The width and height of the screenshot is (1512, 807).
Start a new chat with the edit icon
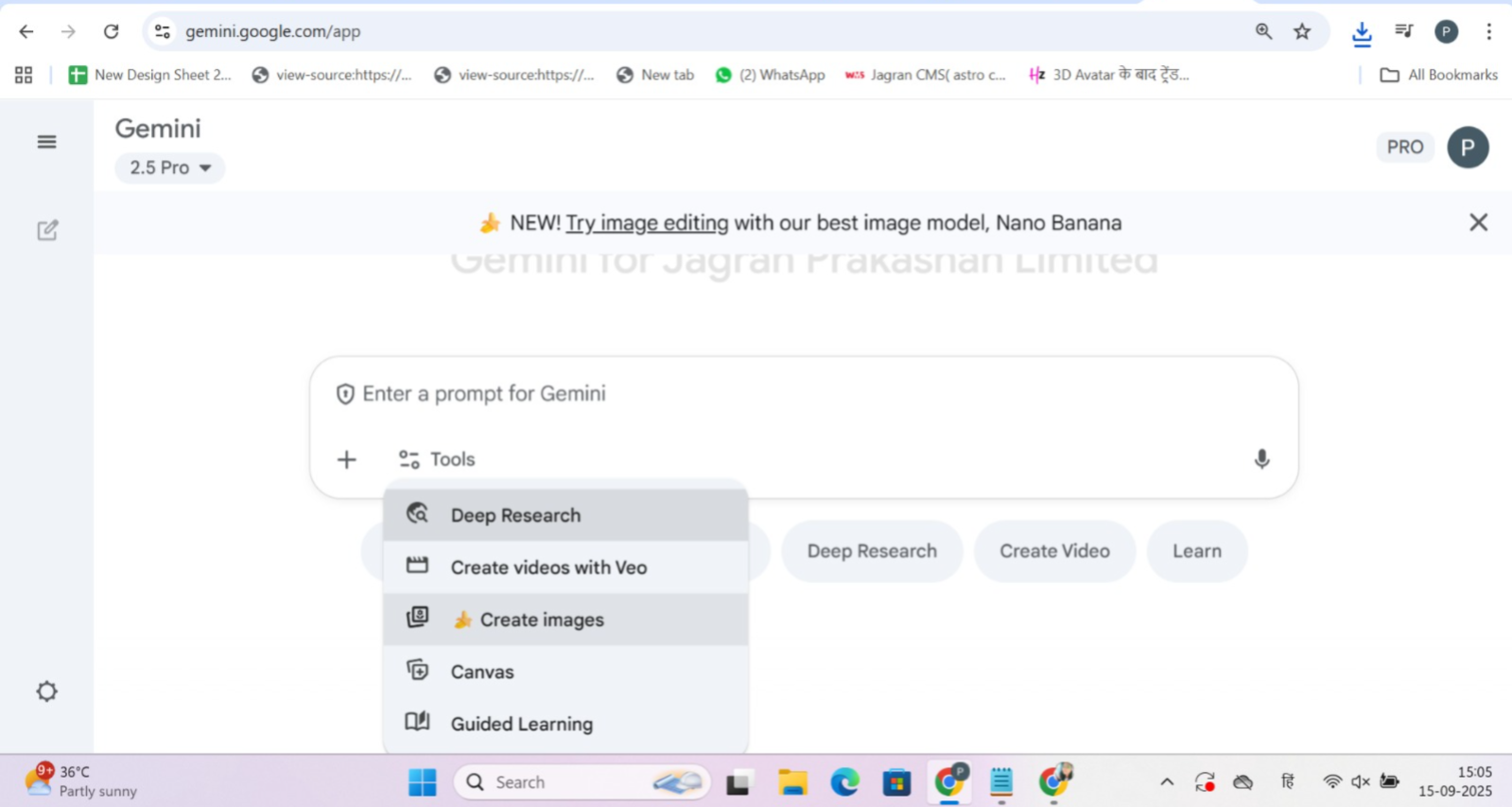point(47,230)
